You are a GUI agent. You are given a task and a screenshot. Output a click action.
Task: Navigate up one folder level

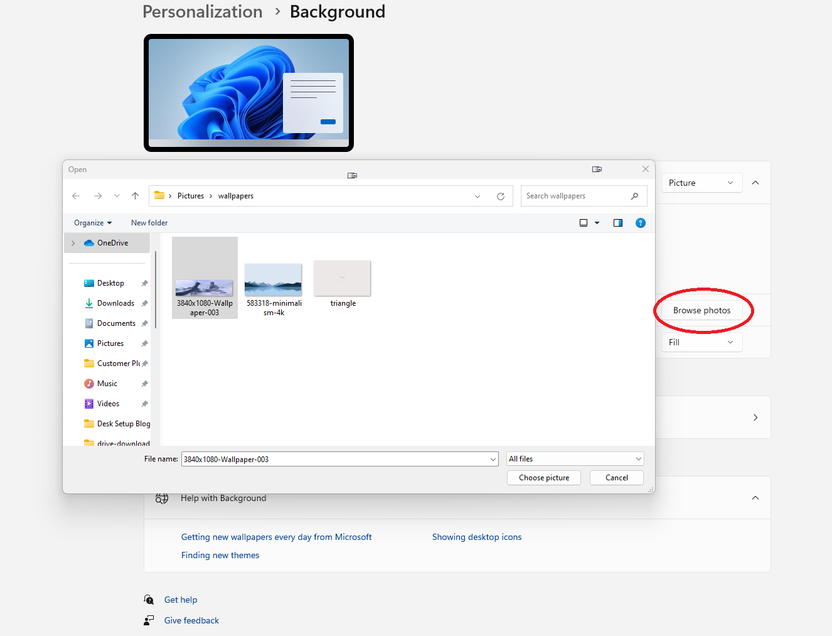click(x=135, y=195)
